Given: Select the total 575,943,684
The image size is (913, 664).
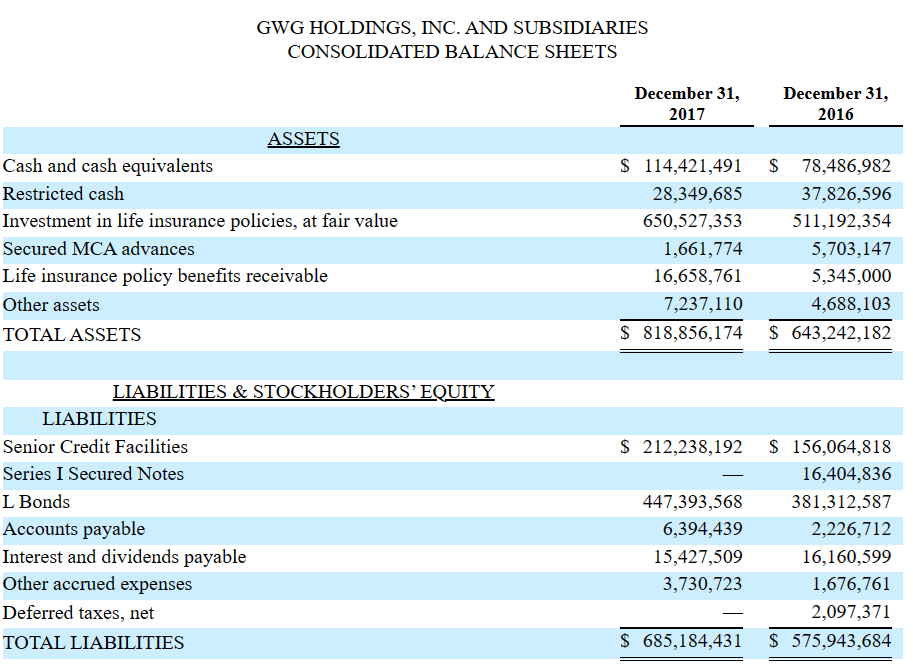Looking at the screenshot, I should 842,641.
